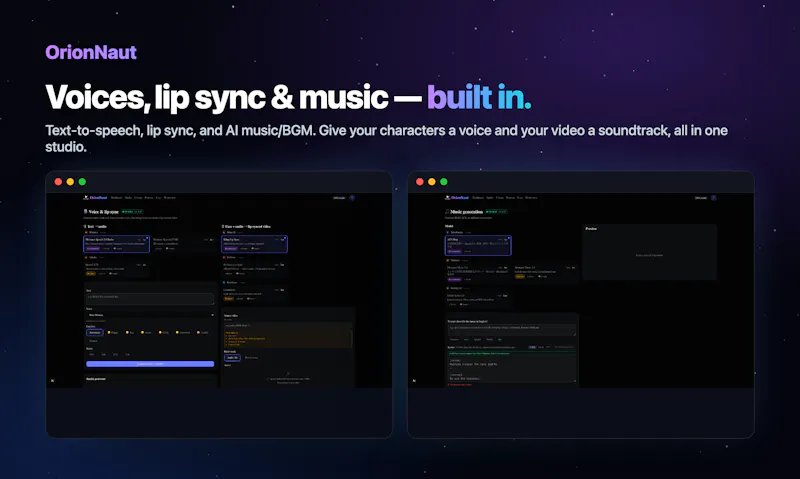The image size is (800, 479).
Task: Focus the lyrics text area in music window
Action: tap(512, 369)
